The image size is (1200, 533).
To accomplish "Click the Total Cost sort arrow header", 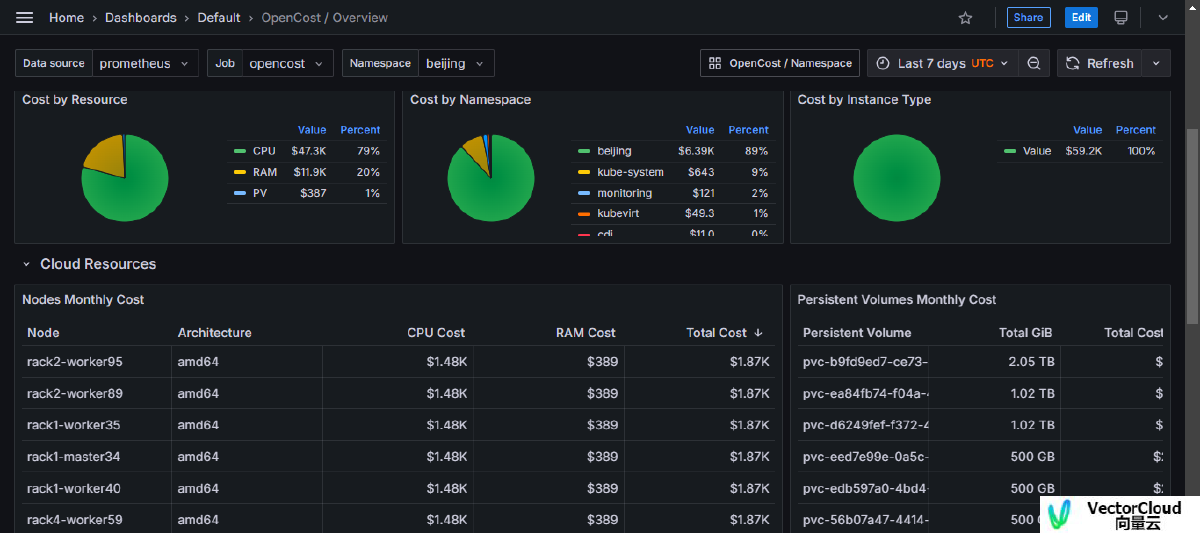I will [x=725, y=333].
